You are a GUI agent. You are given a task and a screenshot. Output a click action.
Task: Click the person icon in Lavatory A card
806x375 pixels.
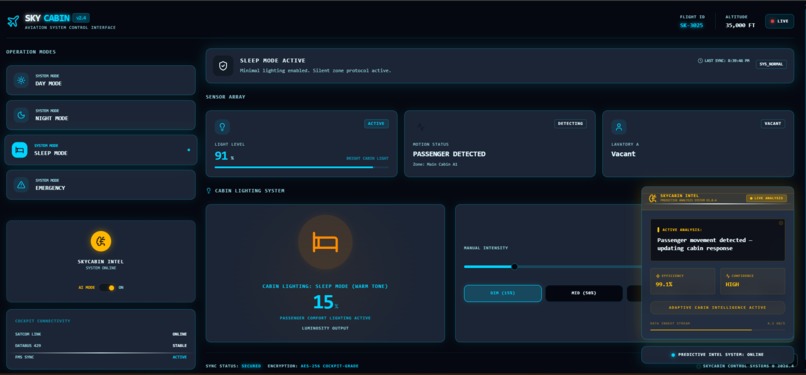[619, 126]
